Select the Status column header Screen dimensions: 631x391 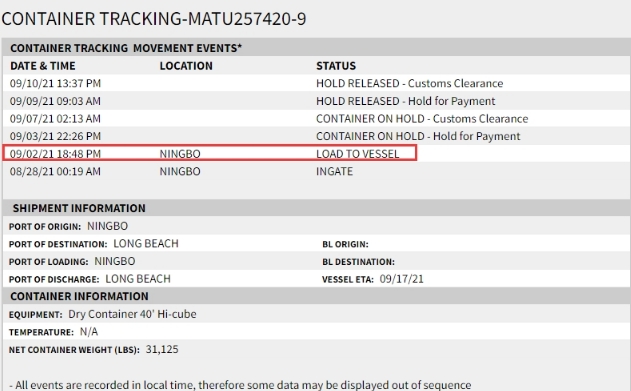pyautogui.click(x=336, y=66)
